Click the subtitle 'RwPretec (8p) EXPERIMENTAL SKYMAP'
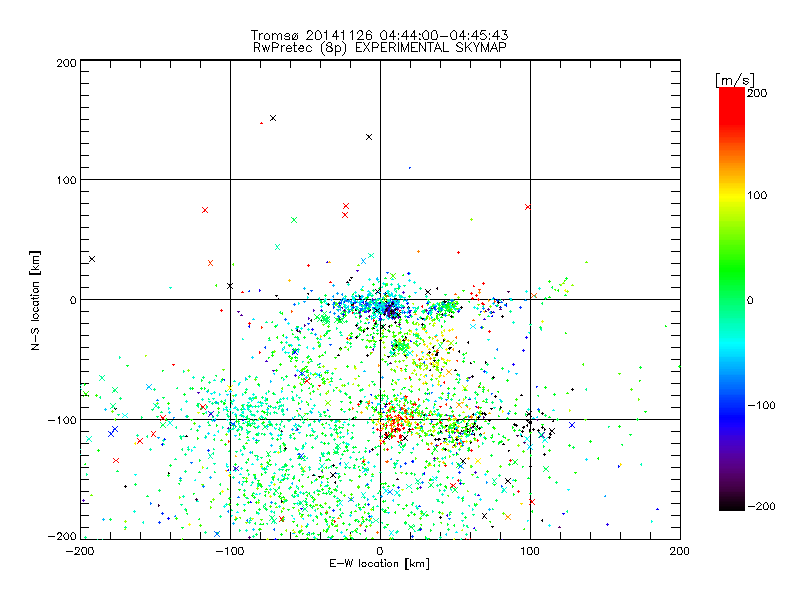This screenshot has width=800, height=600. [380, 47]
